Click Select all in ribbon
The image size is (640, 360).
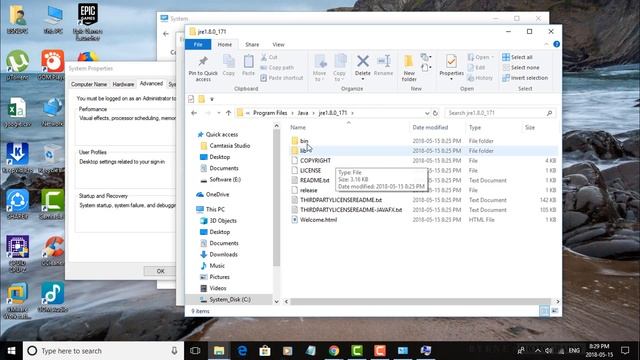[517, 57]
